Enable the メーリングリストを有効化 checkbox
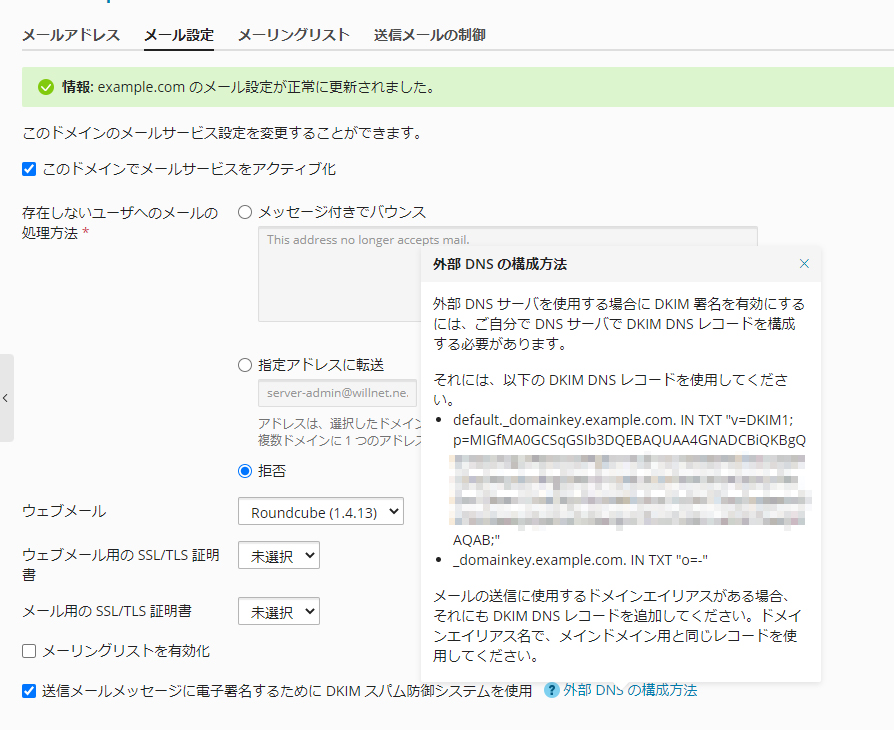The height and width of the screenshot is (730, 894). 29,651
